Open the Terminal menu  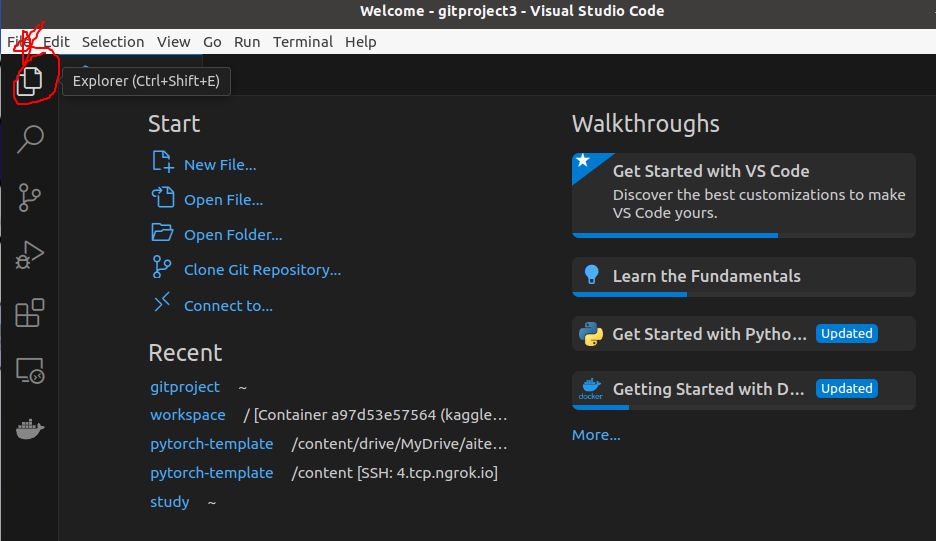(303, 42)
